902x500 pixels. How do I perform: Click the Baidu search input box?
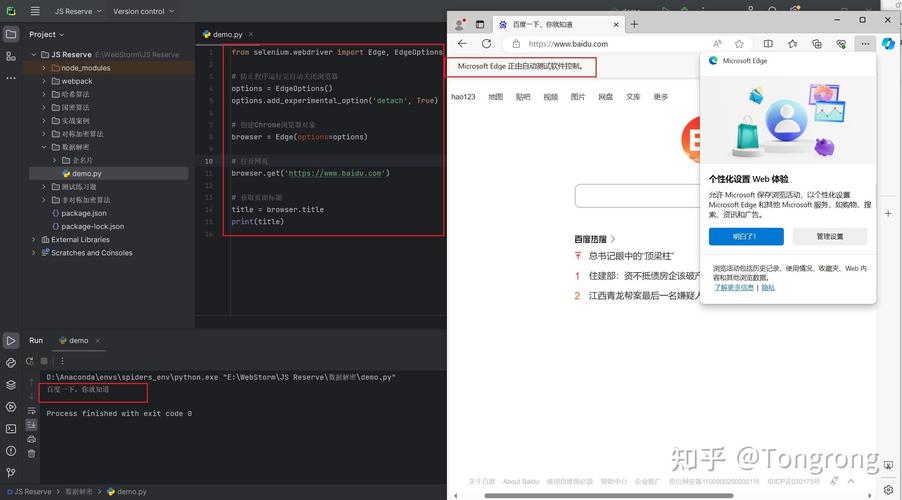coord(637,196)
